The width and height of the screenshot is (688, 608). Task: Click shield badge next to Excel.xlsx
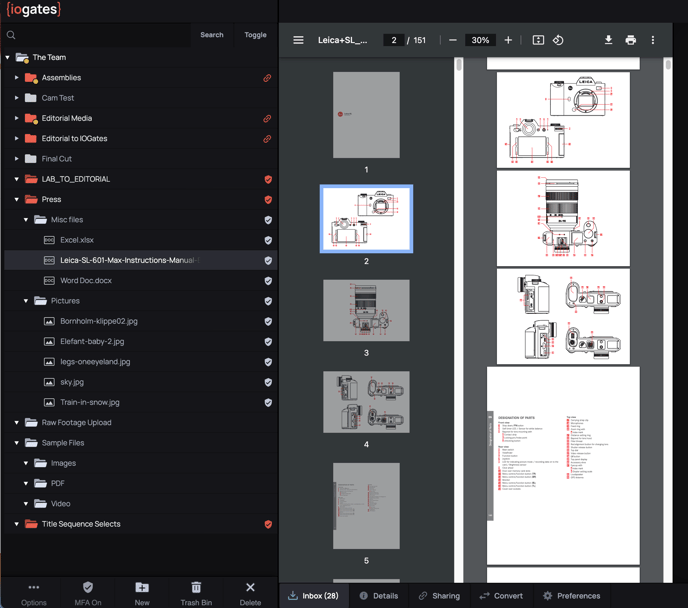[x=268, y=240]
